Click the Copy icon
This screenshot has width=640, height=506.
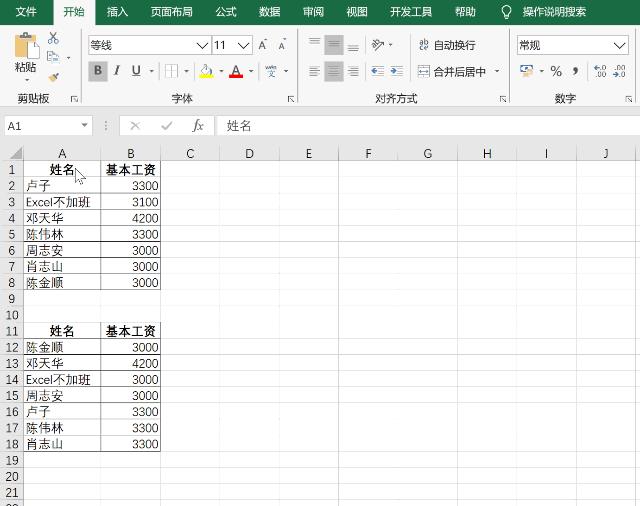[53, 57]
